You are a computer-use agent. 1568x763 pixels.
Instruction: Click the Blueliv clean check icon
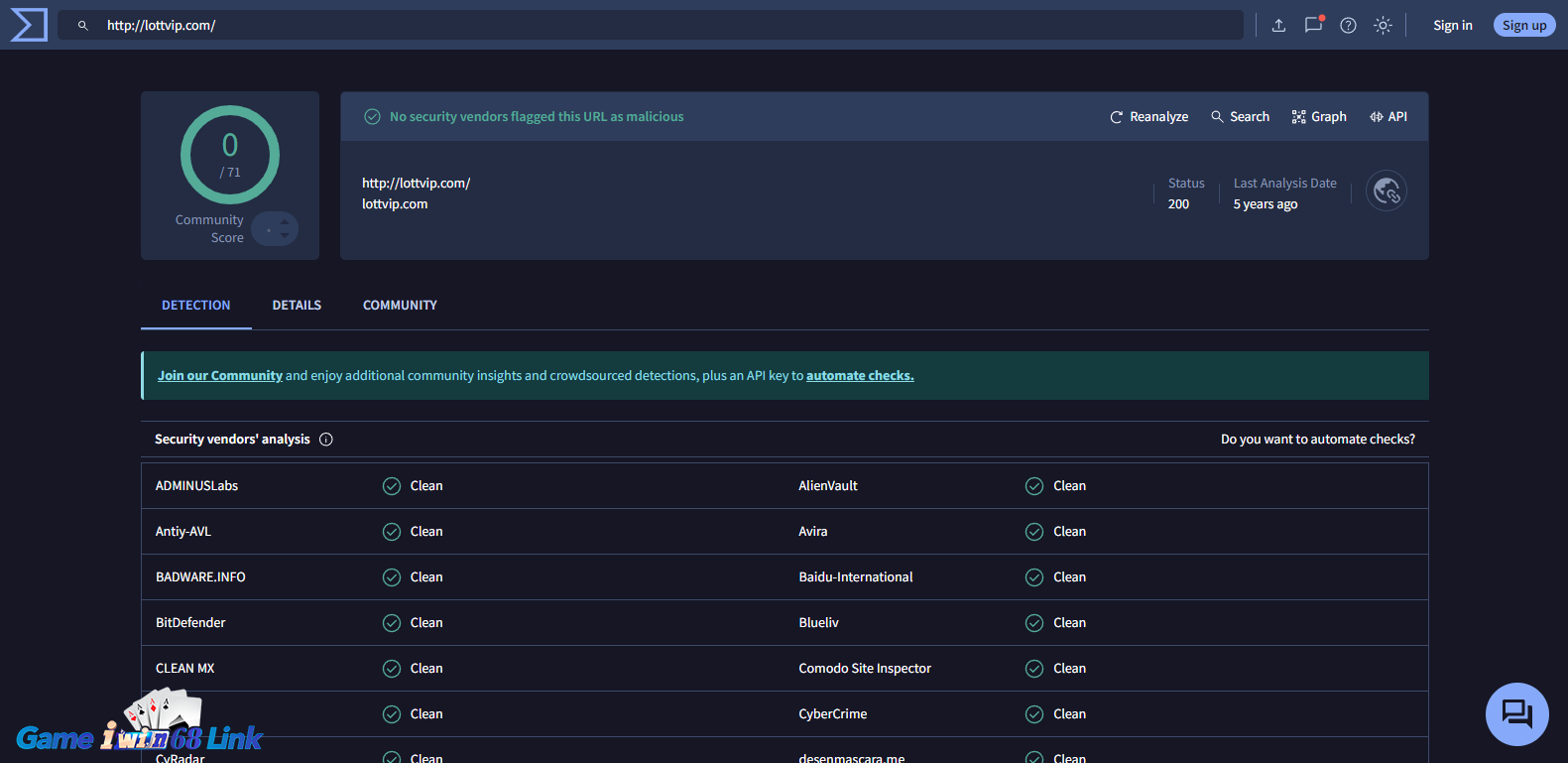1034,623
